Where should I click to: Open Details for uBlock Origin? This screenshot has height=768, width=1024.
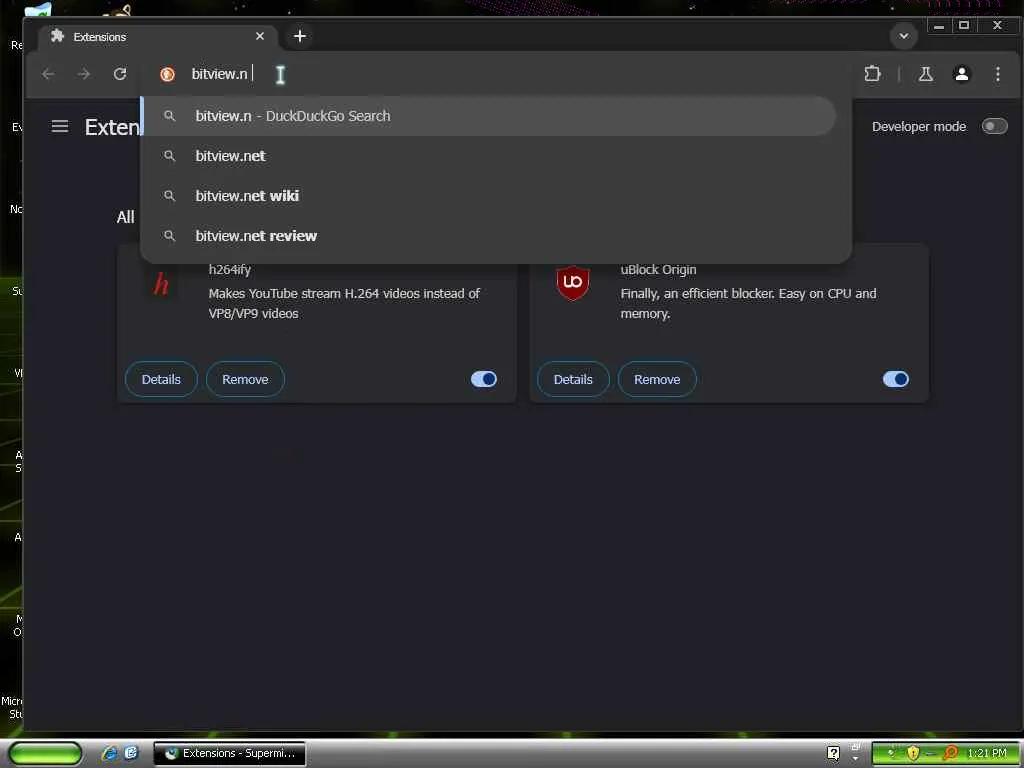click(x=573, y=379)
